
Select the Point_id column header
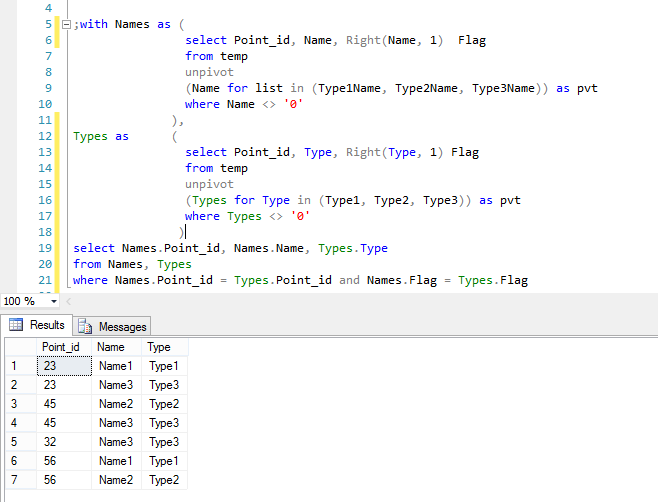[x=62, y=347]
